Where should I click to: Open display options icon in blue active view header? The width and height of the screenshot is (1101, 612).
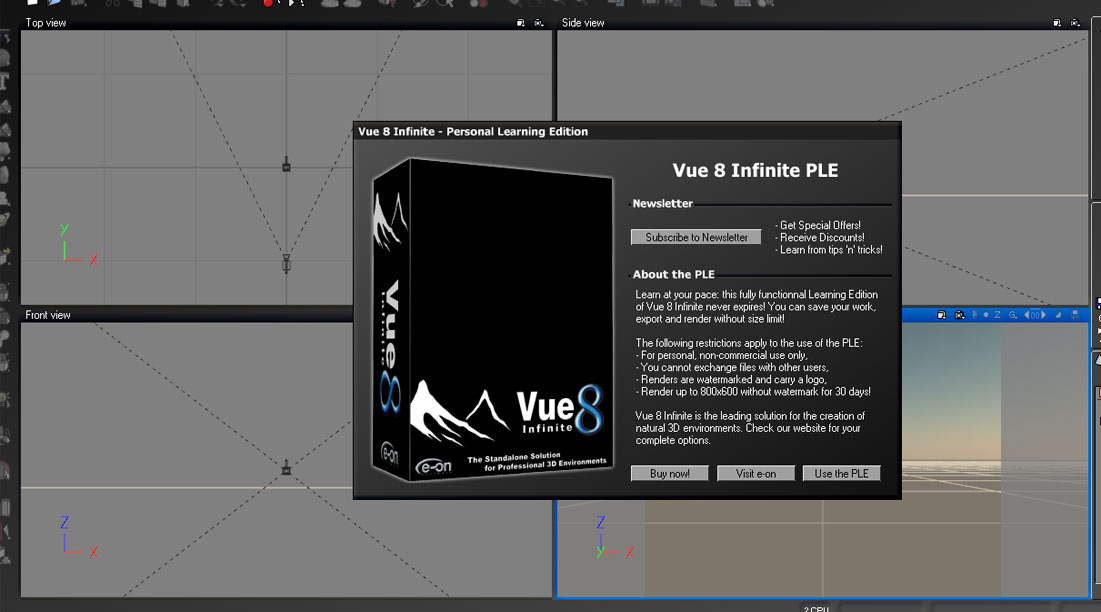pyautogui.click(x=942, y=315)
